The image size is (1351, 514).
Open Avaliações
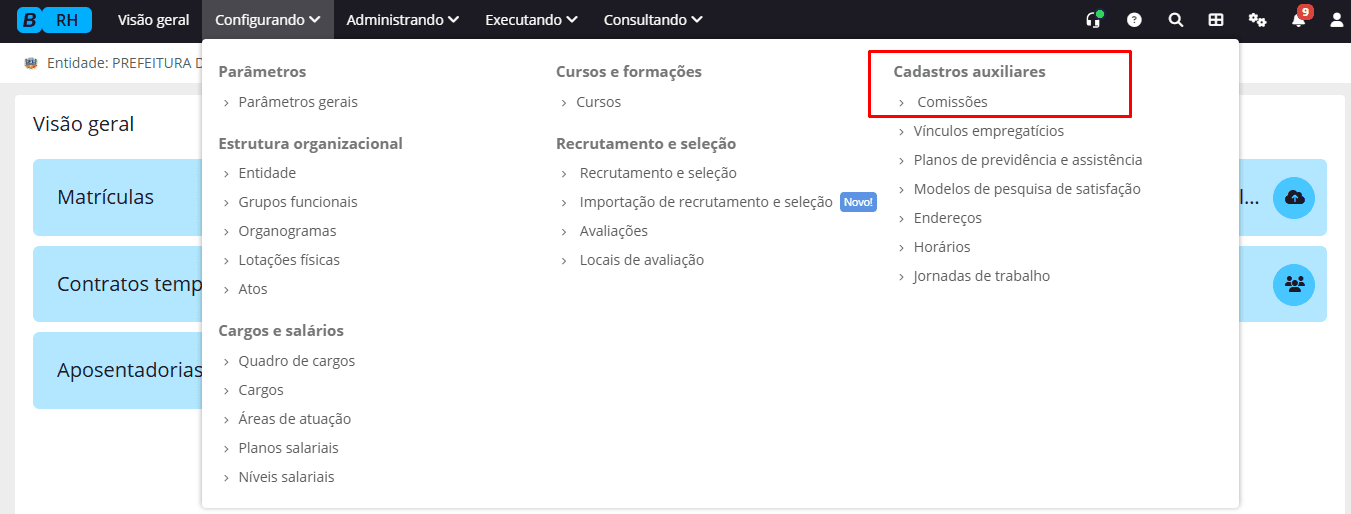[x=614, y=231]
